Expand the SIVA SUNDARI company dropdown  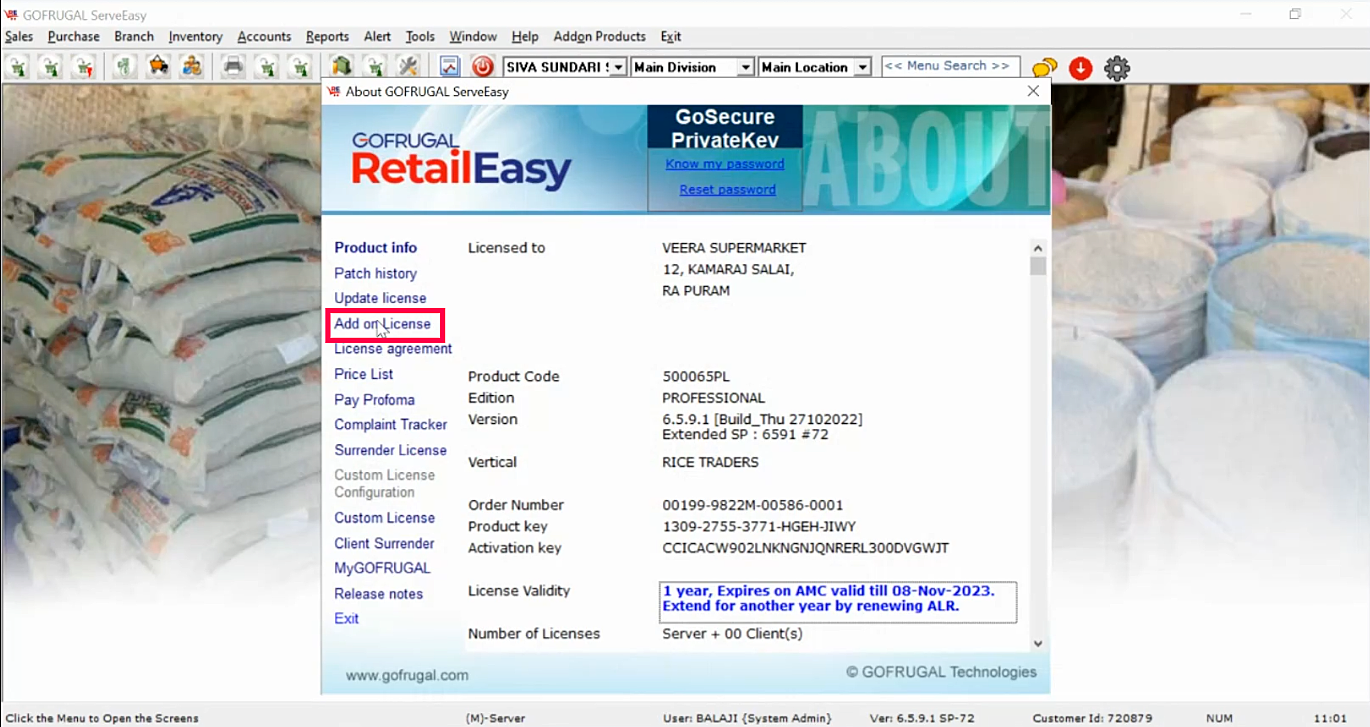pyautogui.click(x=618, y=67)
